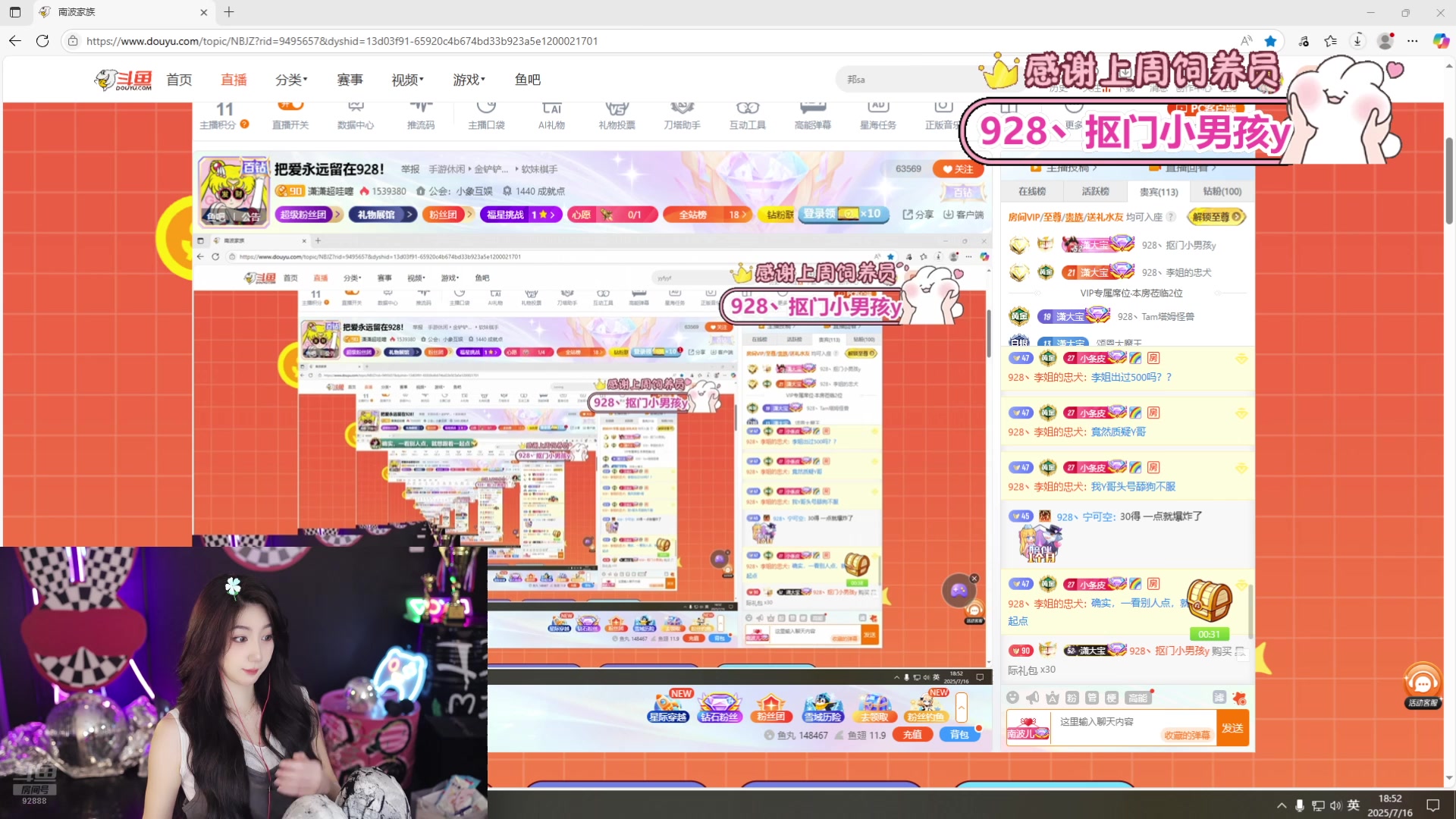Open the 活动客服 support icon
1456x819 pixels.
point(1423,686)
